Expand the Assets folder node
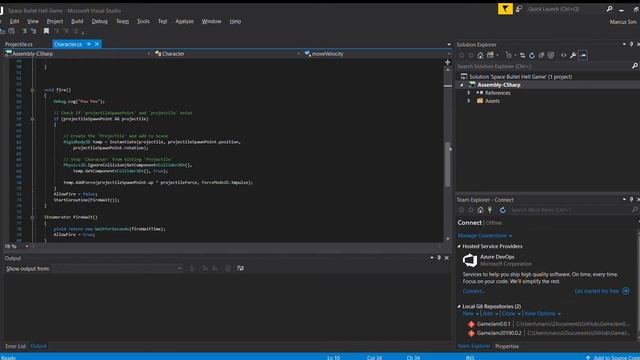Viewport: 640px width, 360px height. click(x=469, y=101)
